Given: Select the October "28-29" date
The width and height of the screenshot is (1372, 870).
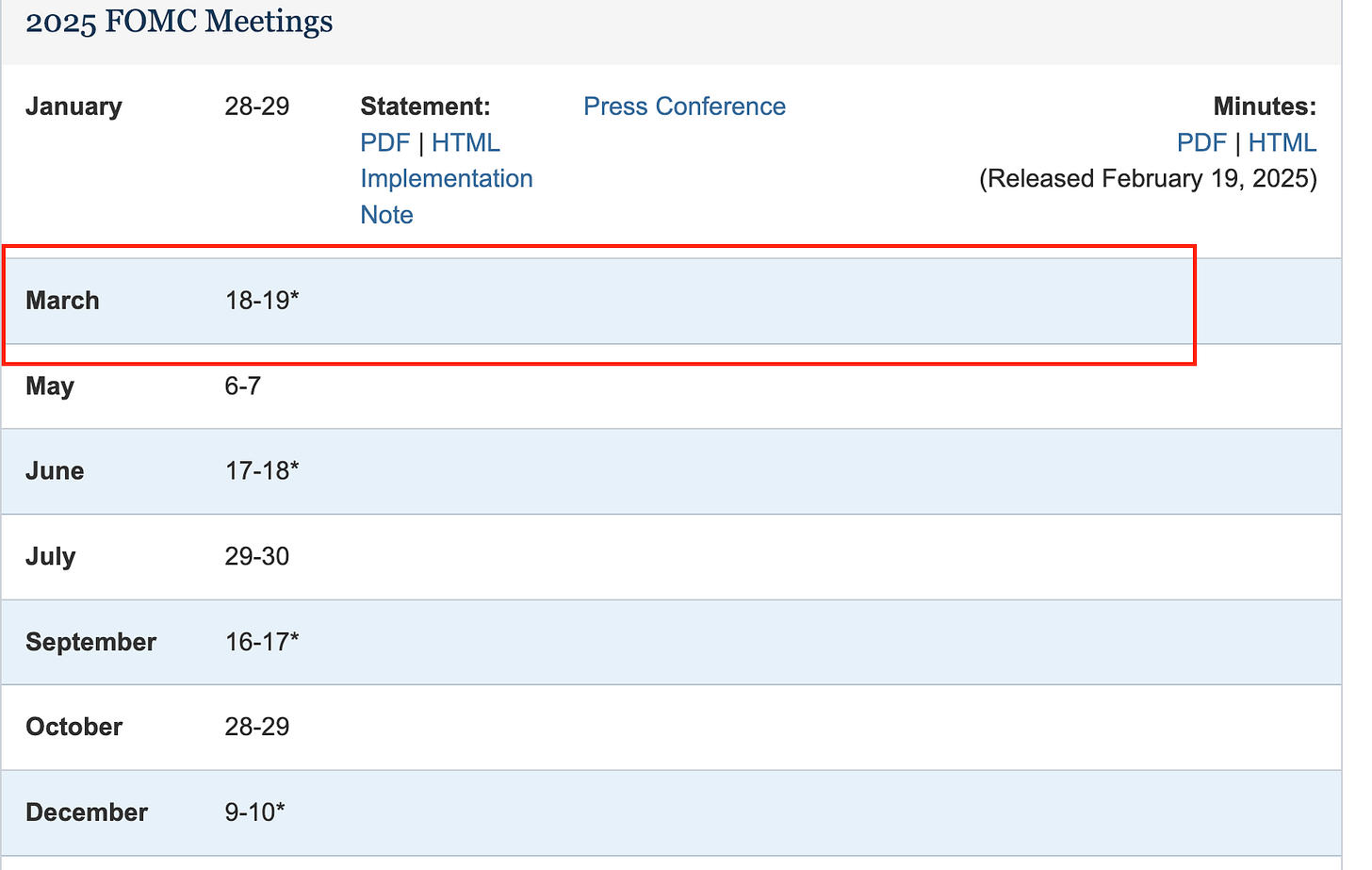Looking at the screenshot, I should (257, 727).
